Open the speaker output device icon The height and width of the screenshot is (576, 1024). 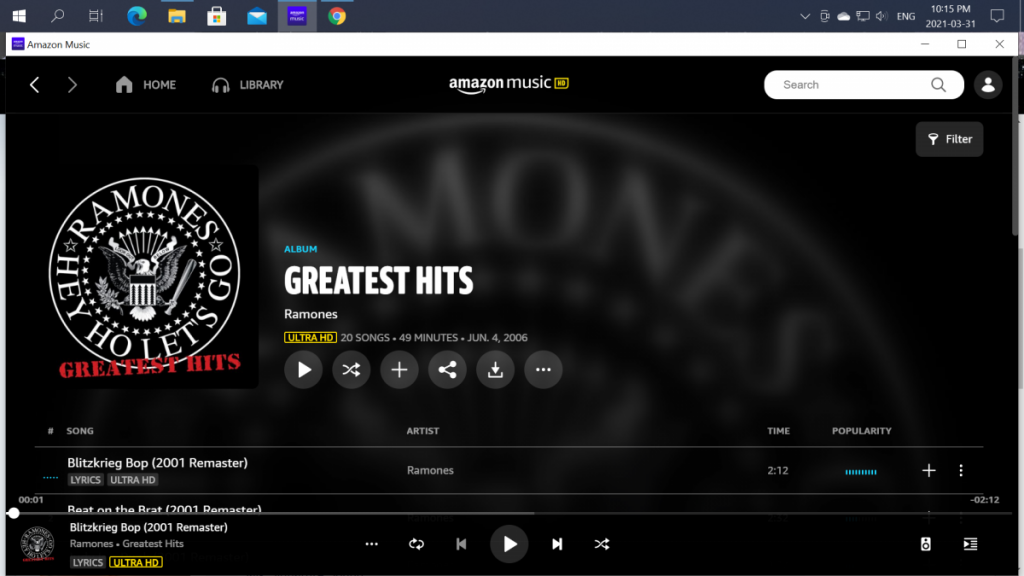925,544
